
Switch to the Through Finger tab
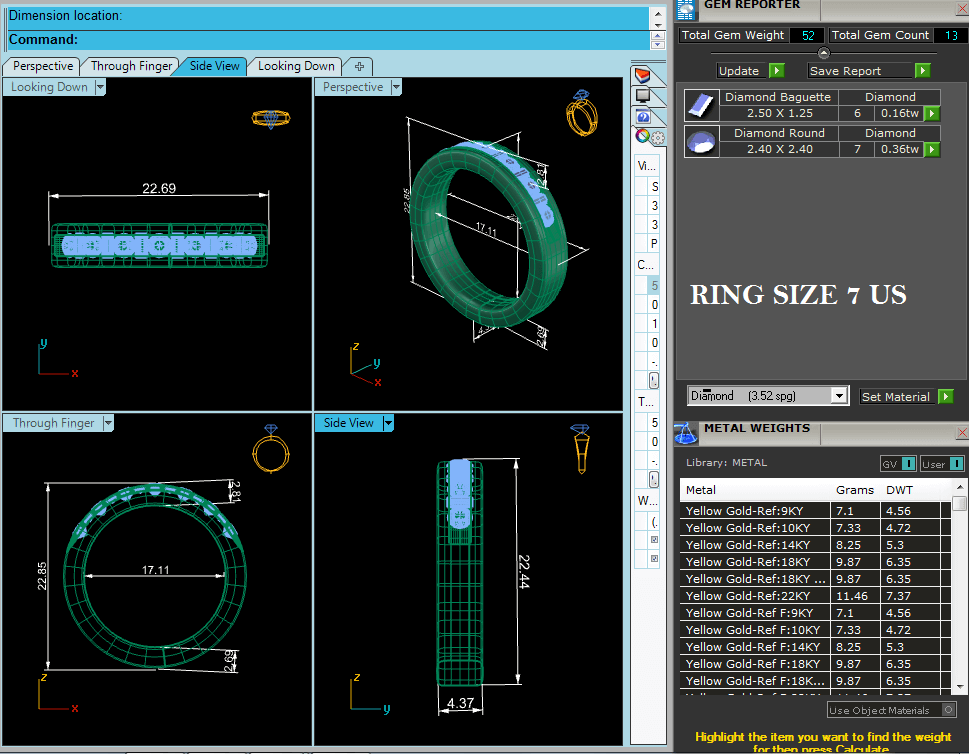(x=131, y=66)
